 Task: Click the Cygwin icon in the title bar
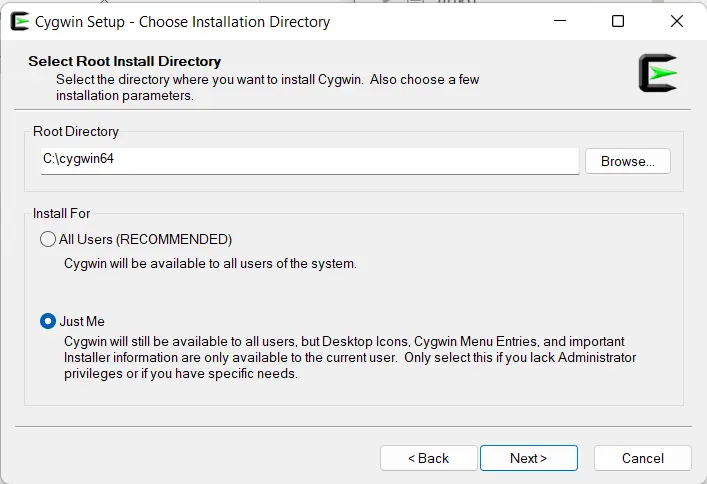[x=20, y=21]
